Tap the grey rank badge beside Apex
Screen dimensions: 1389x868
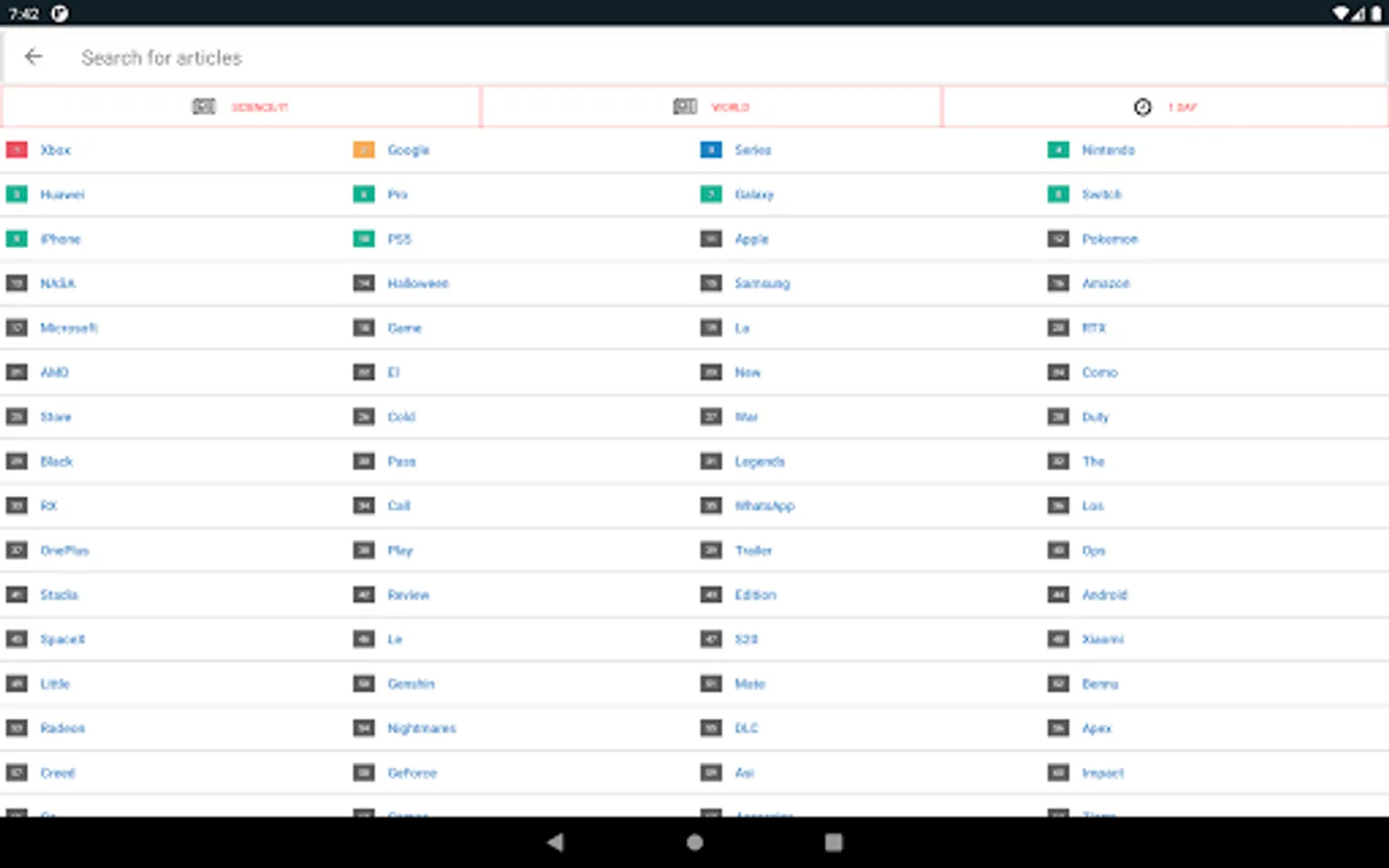tap(1058, 728)
